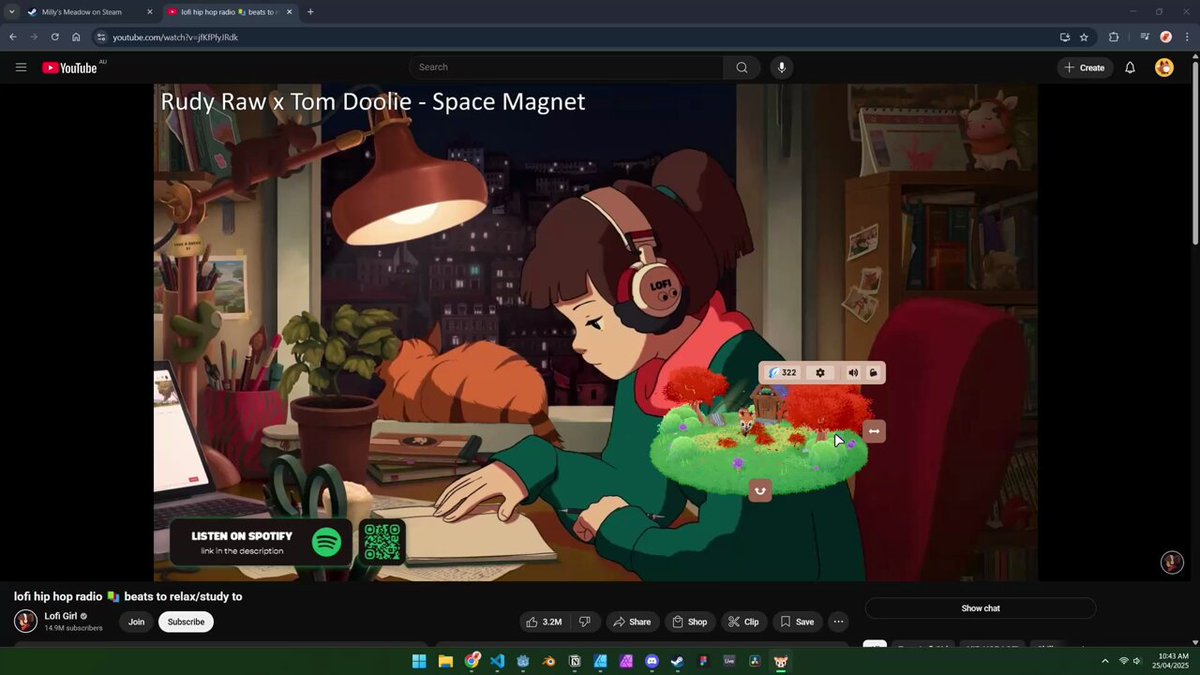Subscribe to Lofi Girl
Viewport: 1200px width, 675px height.
pyautogui.click(x=186, y=622)
